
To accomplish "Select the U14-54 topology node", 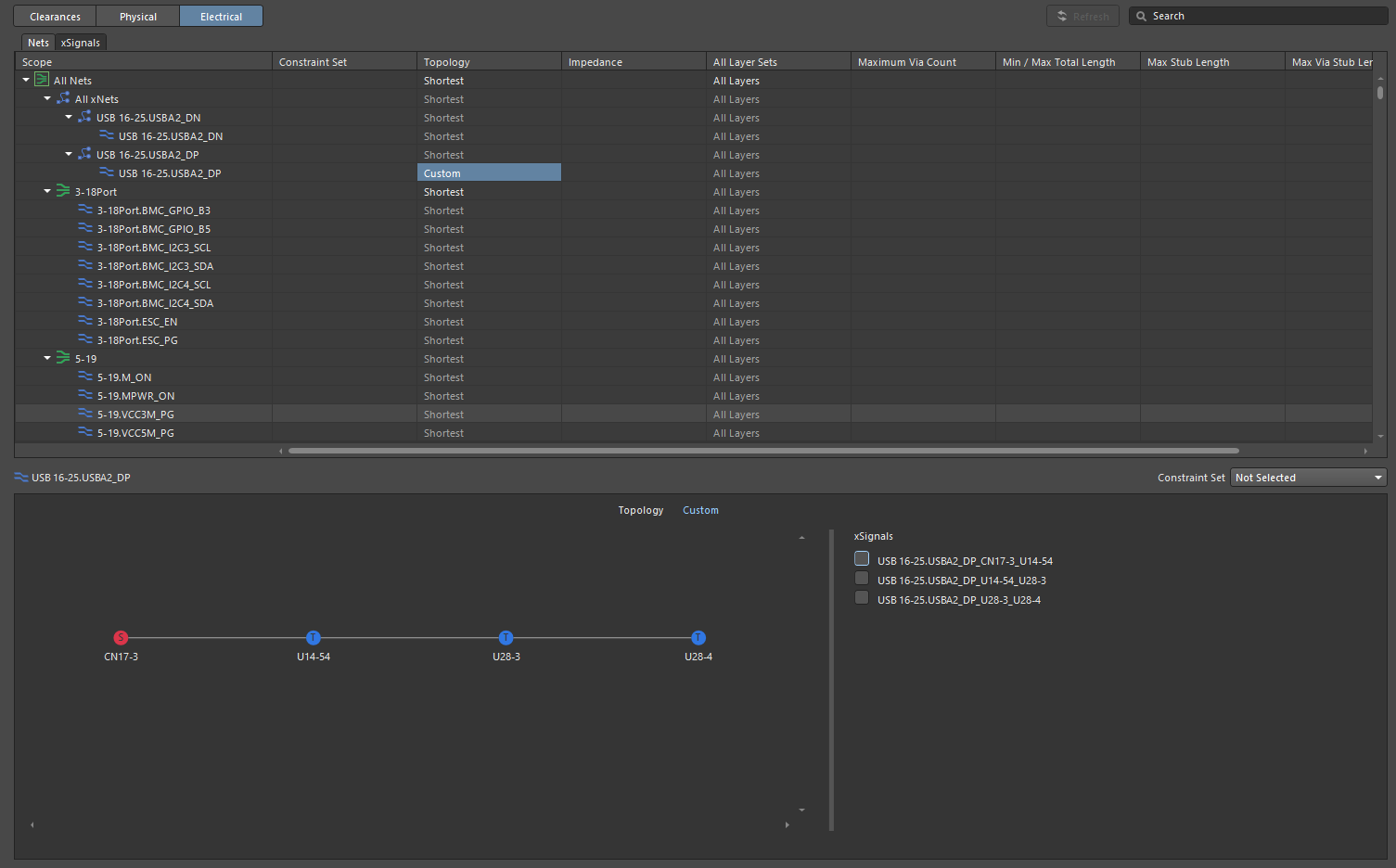I will (314, 637).
